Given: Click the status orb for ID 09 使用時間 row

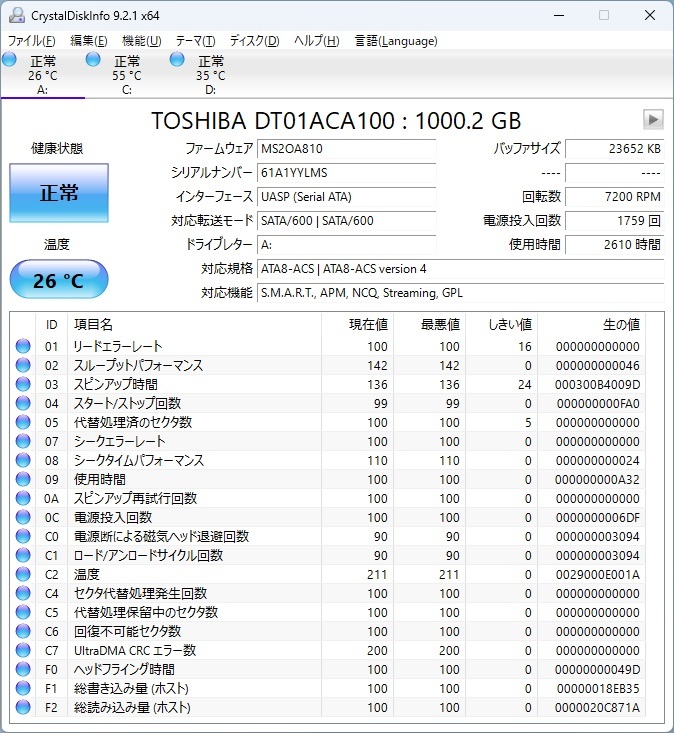Looking at the screenshot, I should pyautogui.click(x=23, y=479).
